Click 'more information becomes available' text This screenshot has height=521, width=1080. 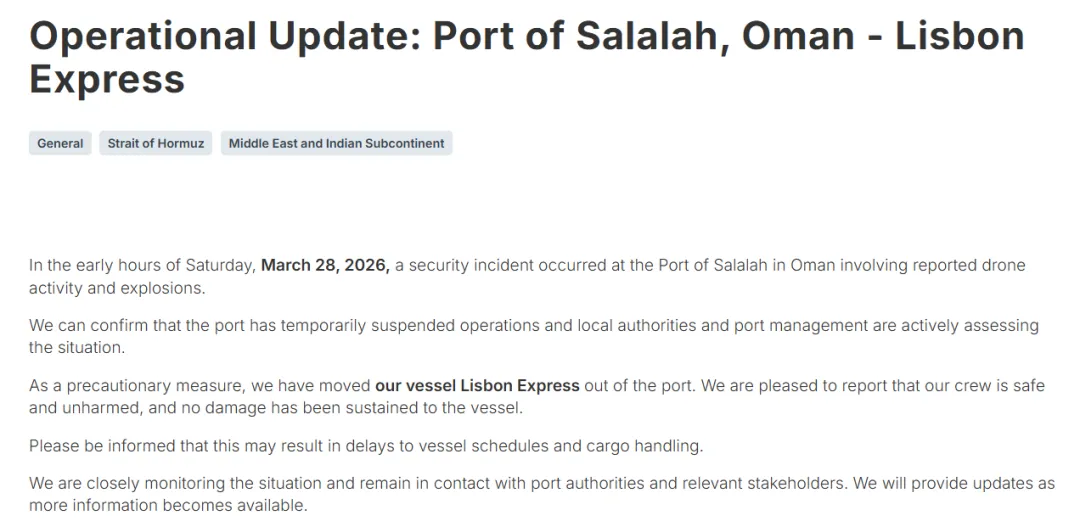(x=168, y=505)
